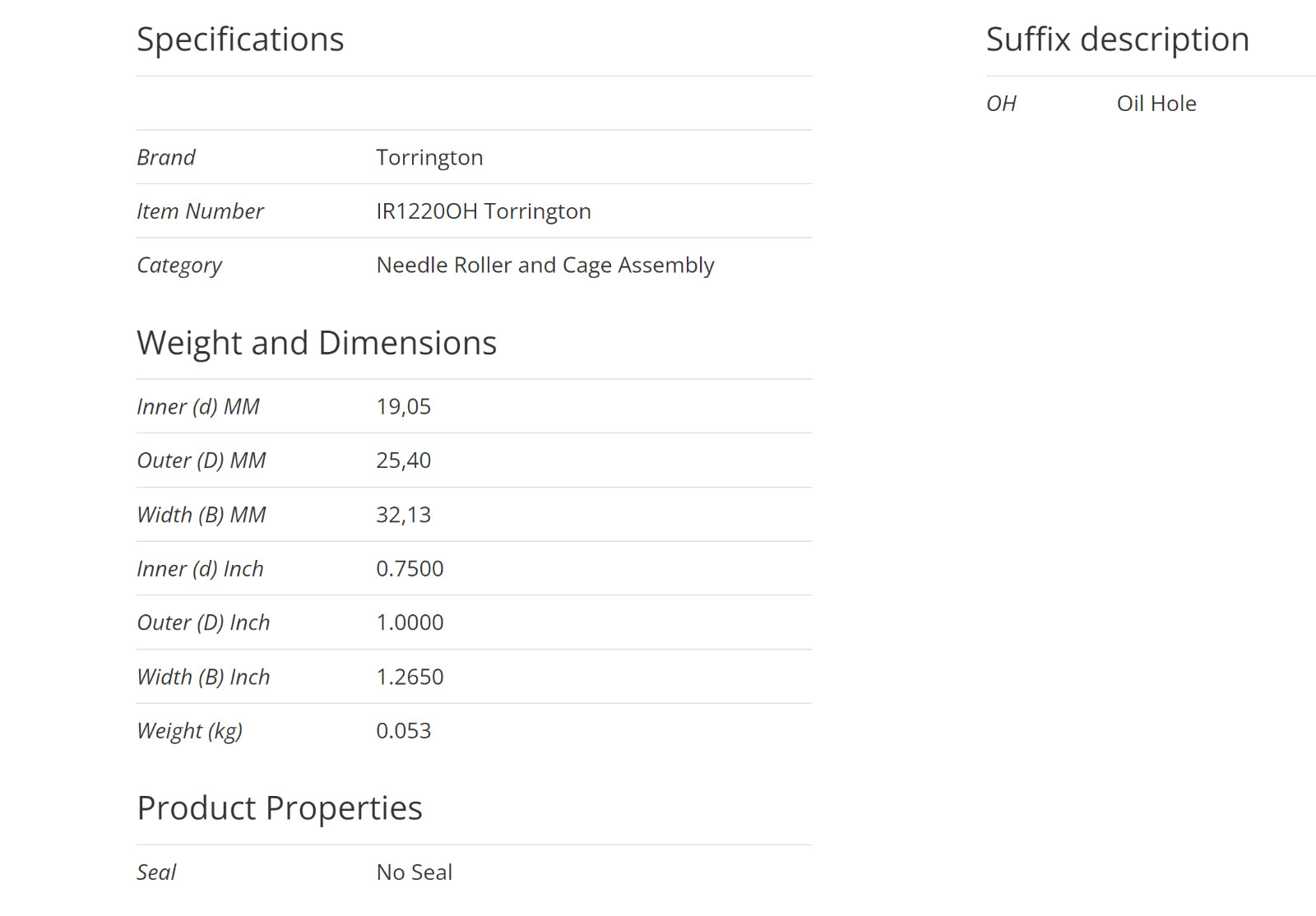
Task: Click the Product Properties heading
Action: click(x=280, y=809)
